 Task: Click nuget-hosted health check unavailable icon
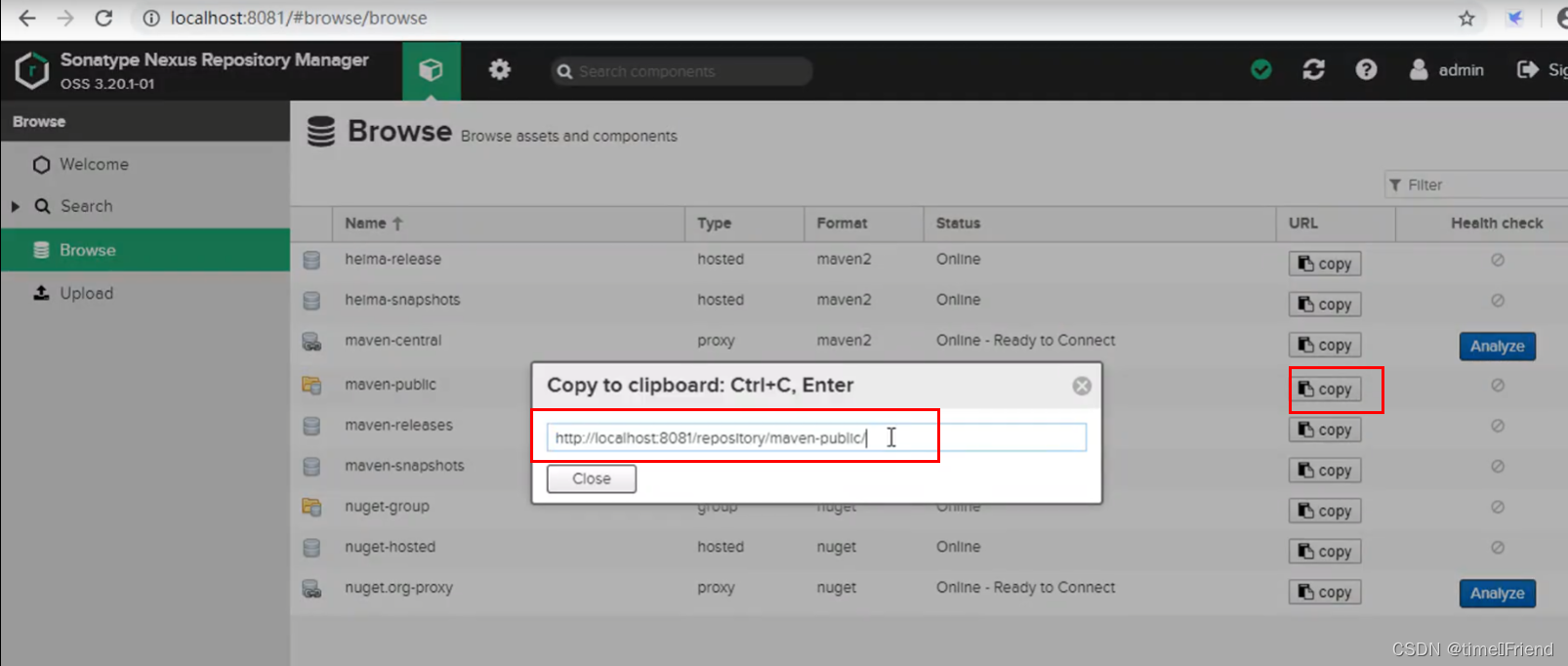pyautogui.click(x=1498, y=548)
